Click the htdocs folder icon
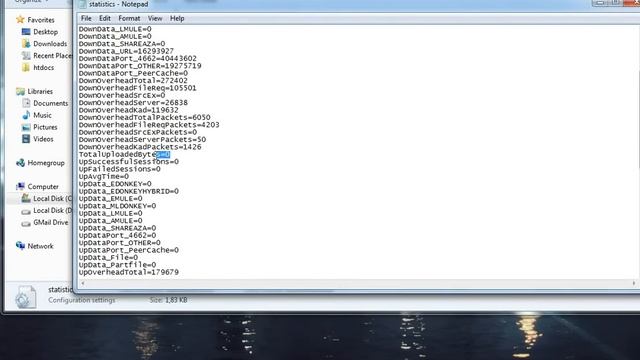Viewport: 640px width, 360px height. [x=26, y=67]
